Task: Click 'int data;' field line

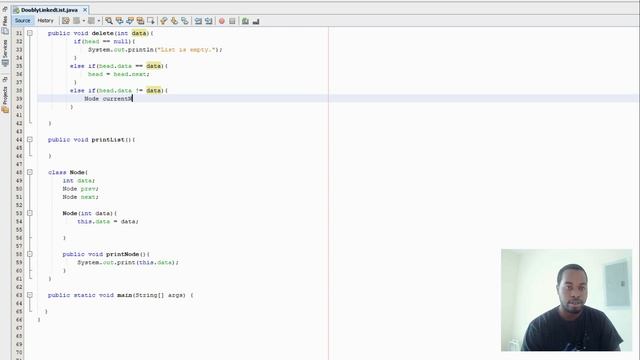Action: click(x=79, y=180)
